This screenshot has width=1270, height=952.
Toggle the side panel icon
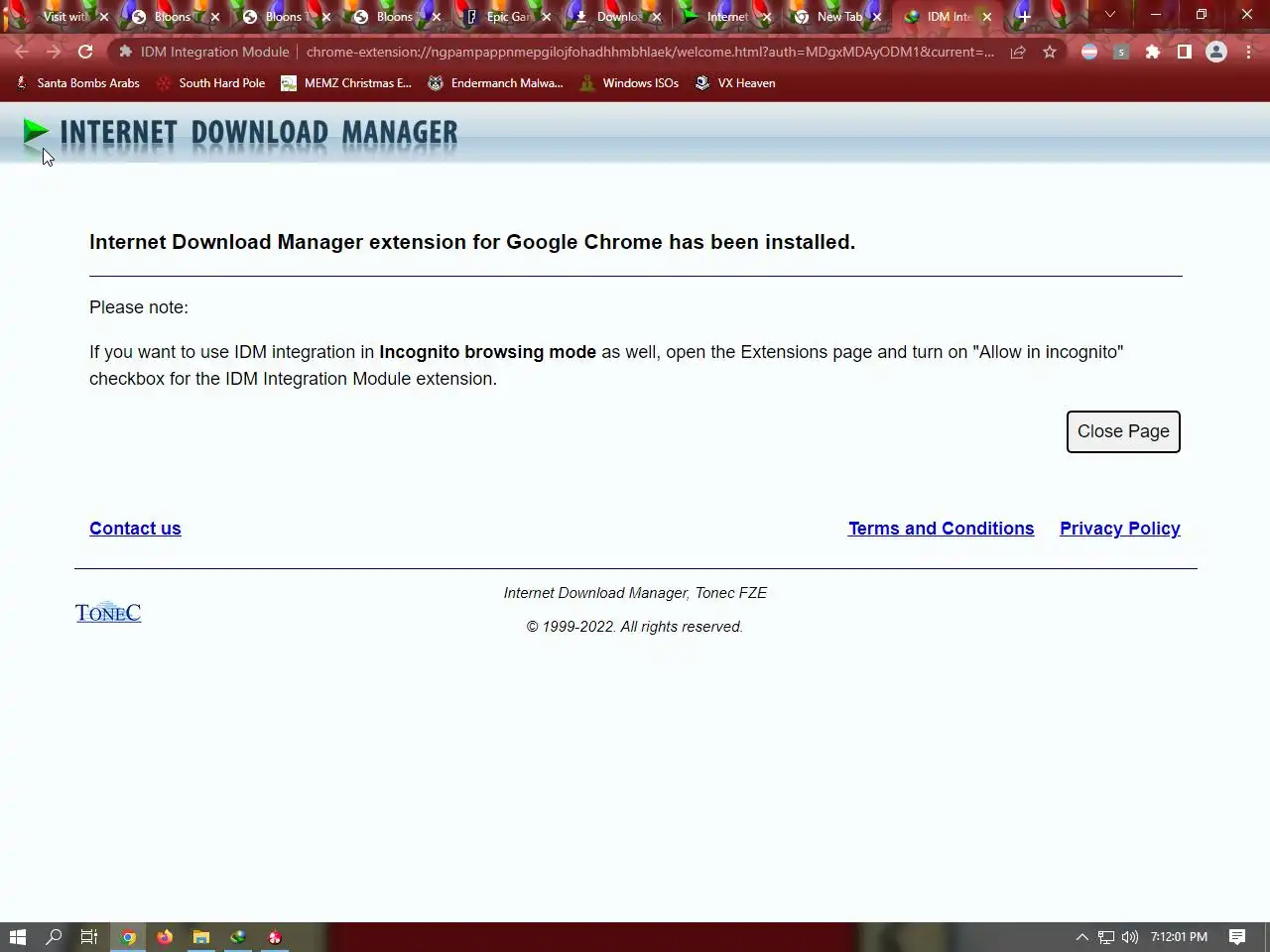[1185, 52]
